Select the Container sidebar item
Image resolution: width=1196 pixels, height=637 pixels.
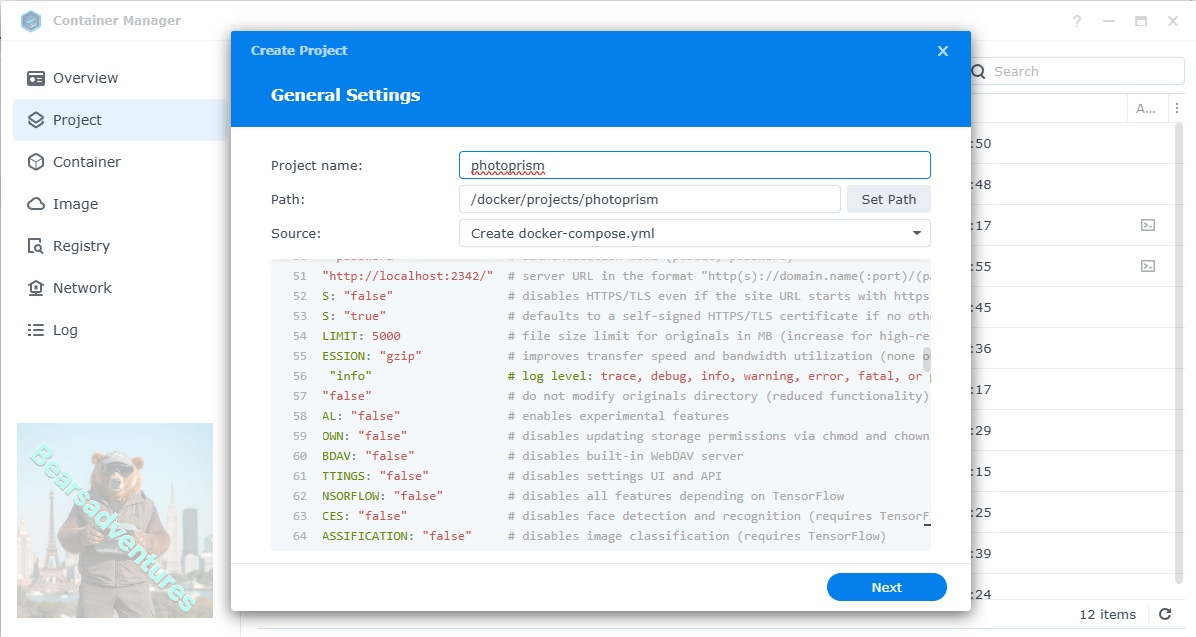point(86,162)
